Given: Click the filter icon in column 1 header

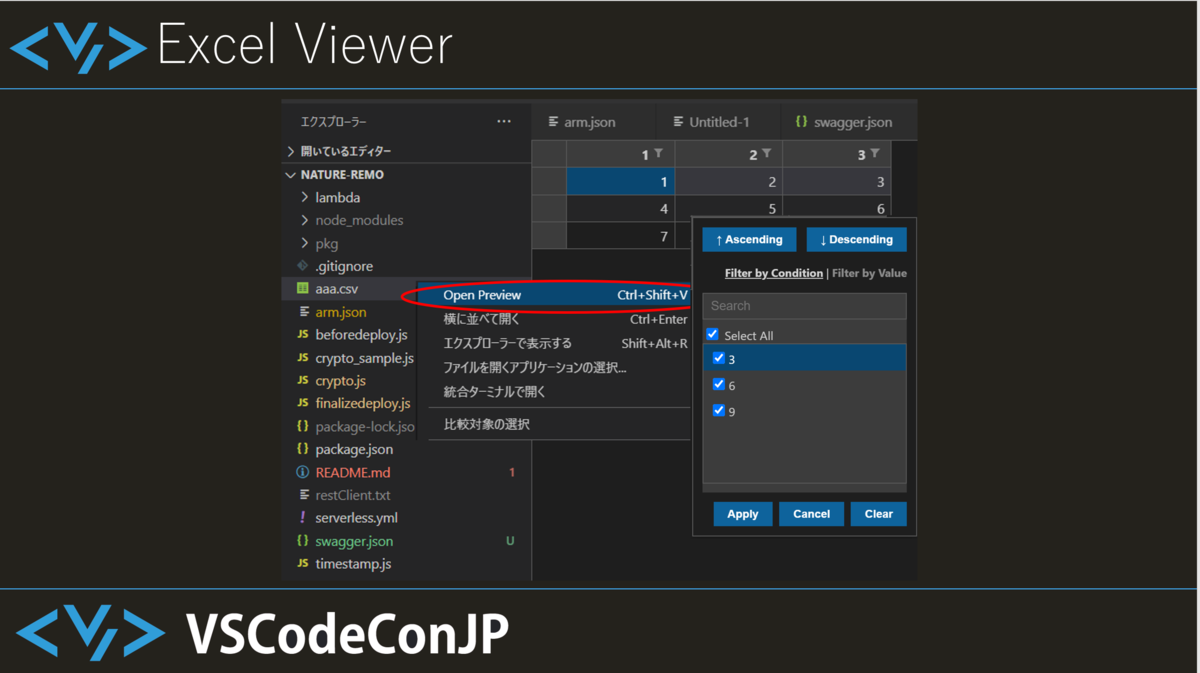Looking at the screenshot, I should 658,154.
